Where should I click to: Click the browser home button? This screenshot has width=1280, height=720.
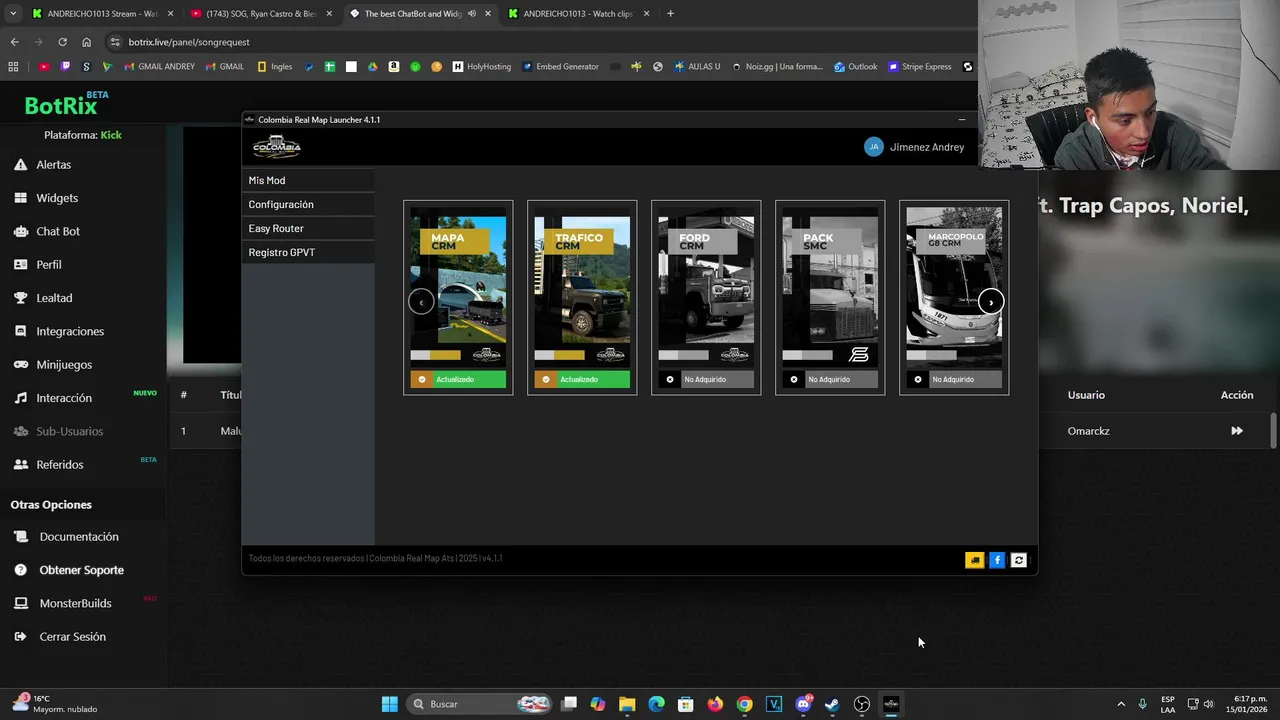(x=87, y=42)
